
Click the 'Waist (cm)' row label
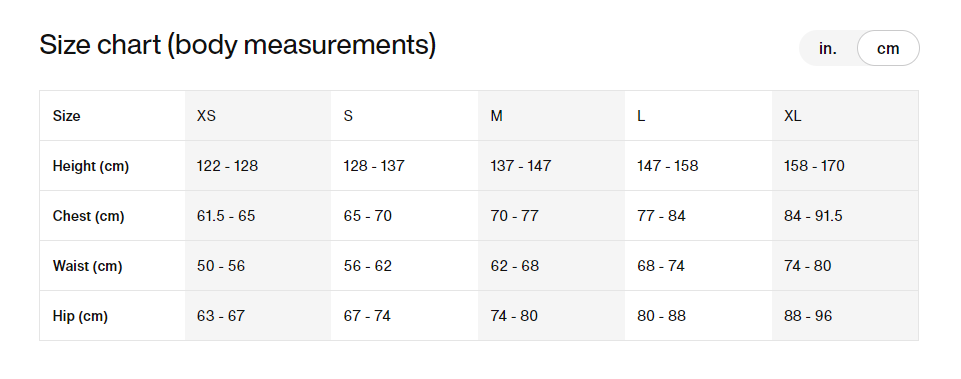pos(88,266)
